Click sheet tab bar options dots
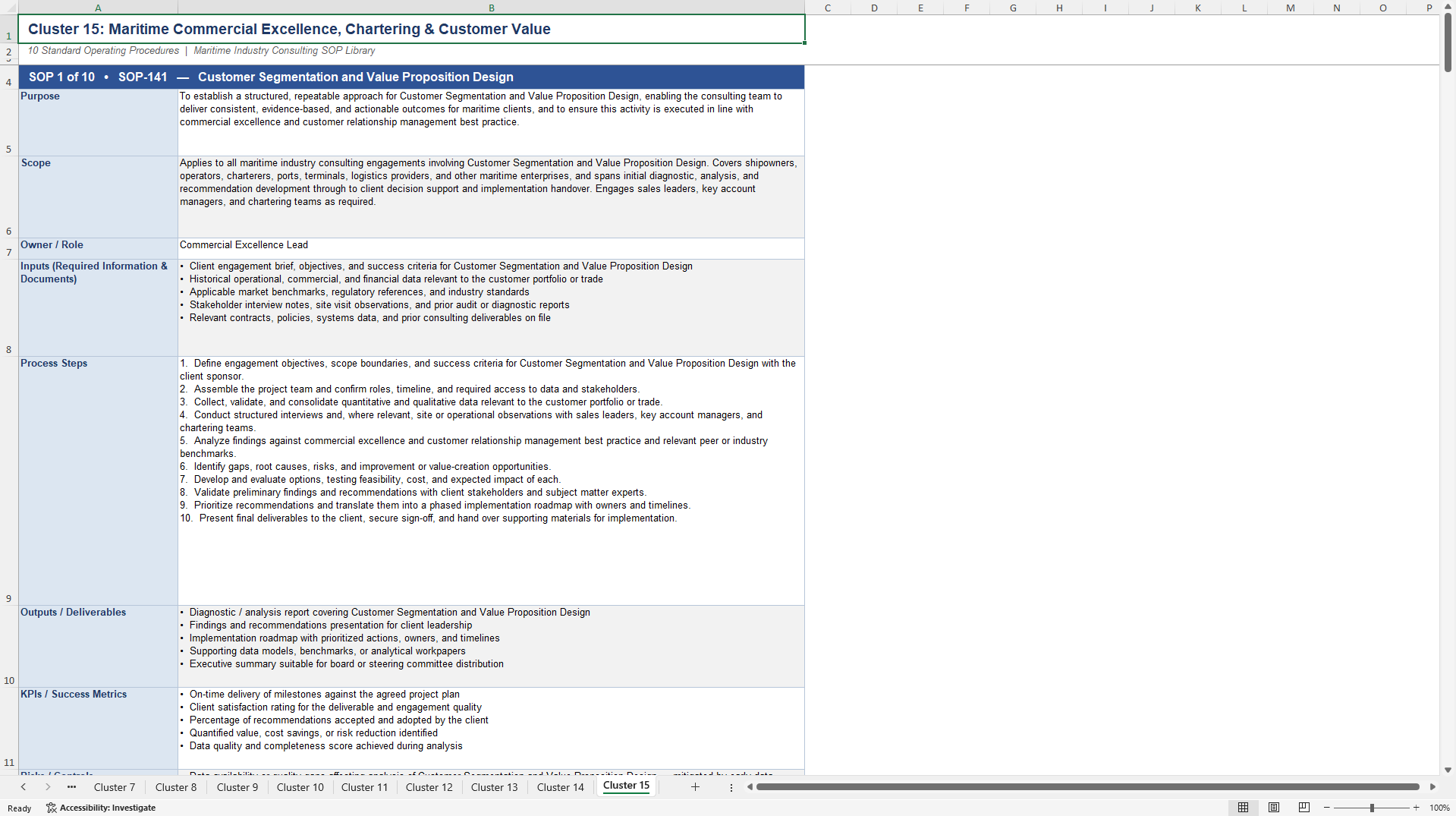This screenshot has height=816, width=1456. pos(731,788)
